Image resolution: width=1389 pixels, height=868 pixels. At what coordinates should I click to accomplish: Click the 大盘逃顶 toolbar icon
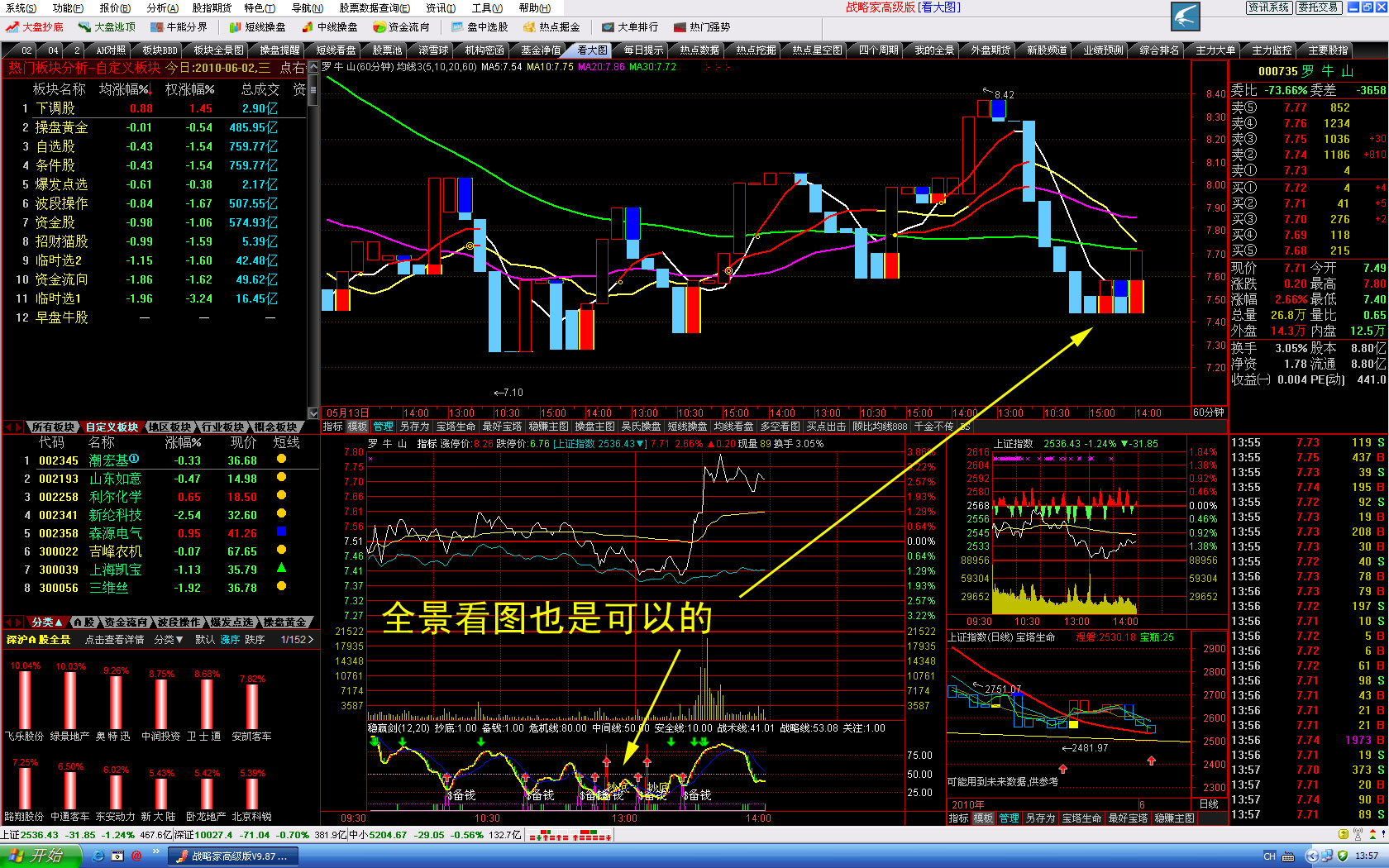coord(84,27)
